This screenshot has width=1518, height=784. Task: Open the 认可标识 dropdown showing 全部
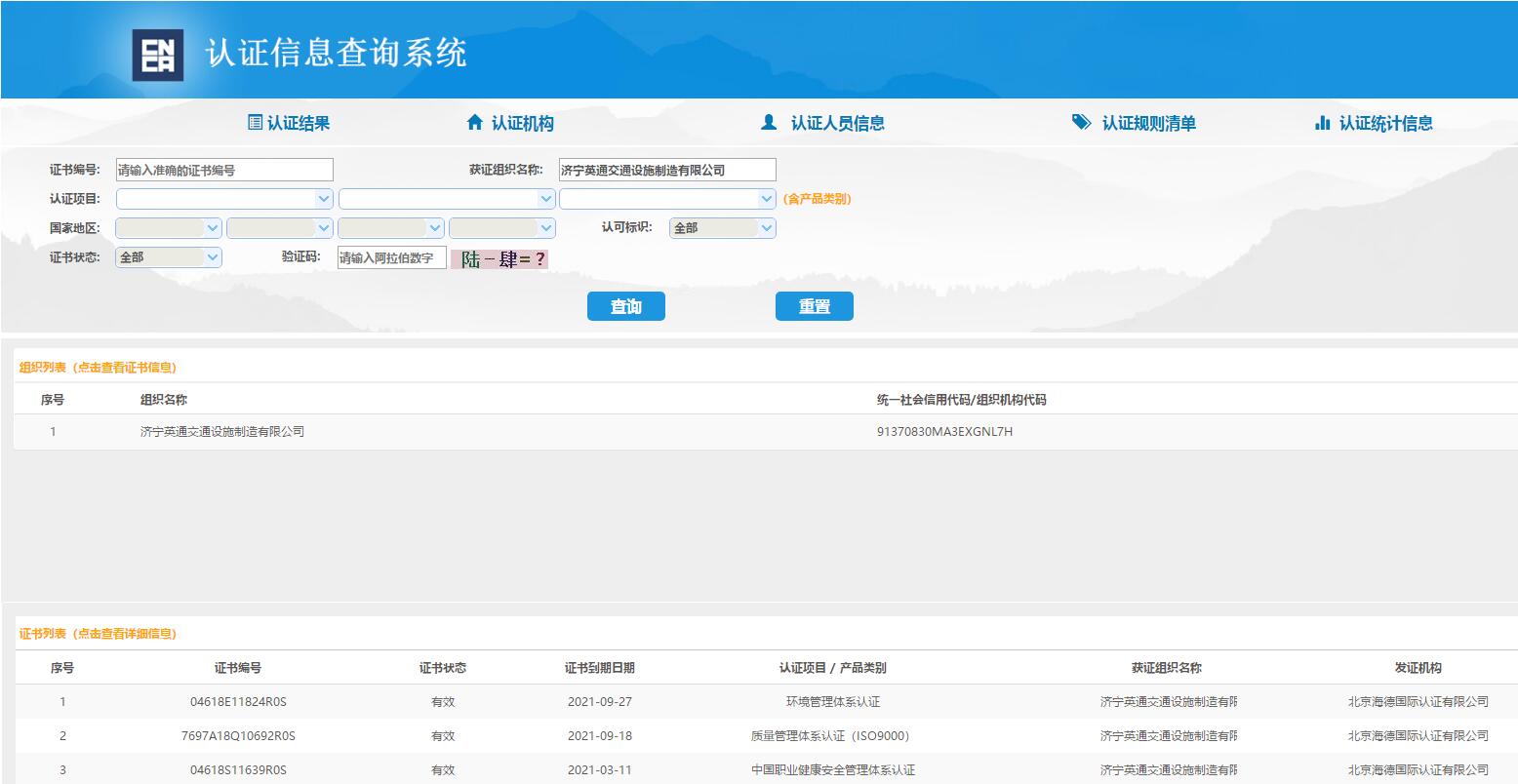(722, 228)
